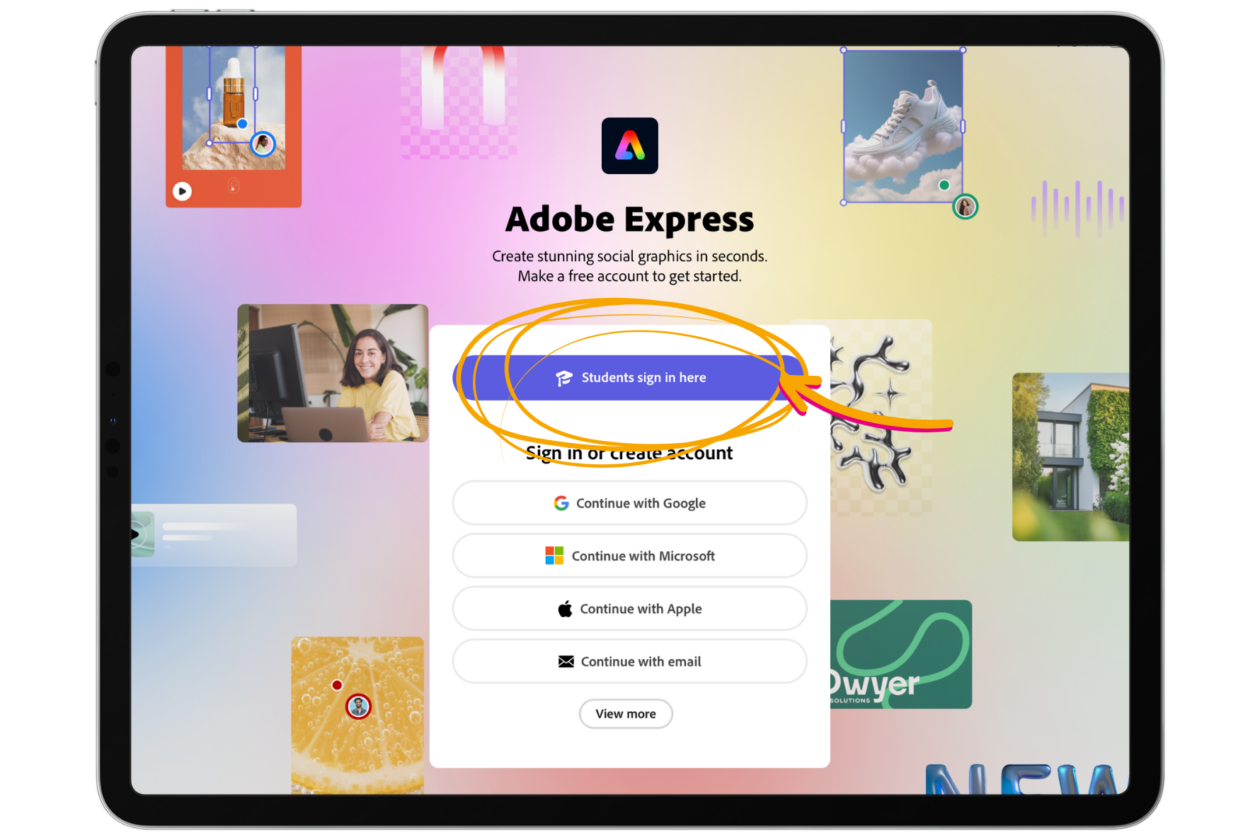Select Students sign in here
Viewport: 1260px width, 840px height.
[630, 378]
